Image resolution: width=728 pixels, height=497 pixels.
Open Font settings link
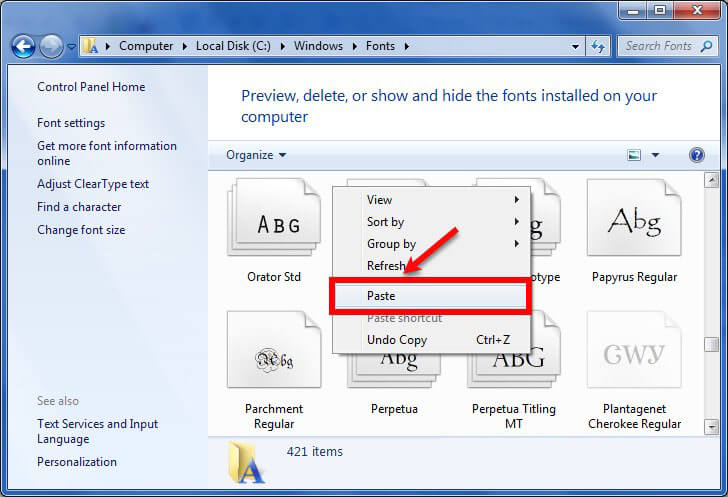pos(71,123)
